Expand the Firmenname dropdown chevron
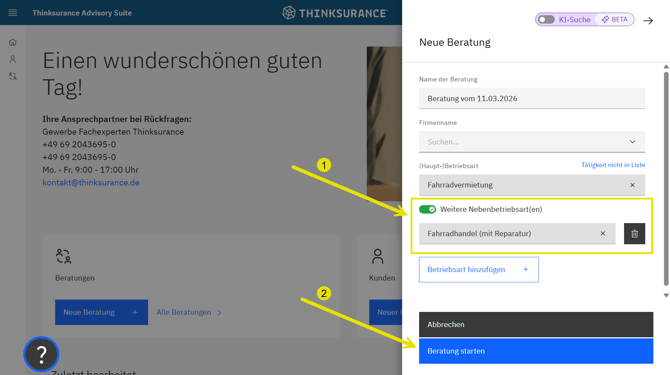This screenshot has height=375, width=670. [x=632, y=142]
